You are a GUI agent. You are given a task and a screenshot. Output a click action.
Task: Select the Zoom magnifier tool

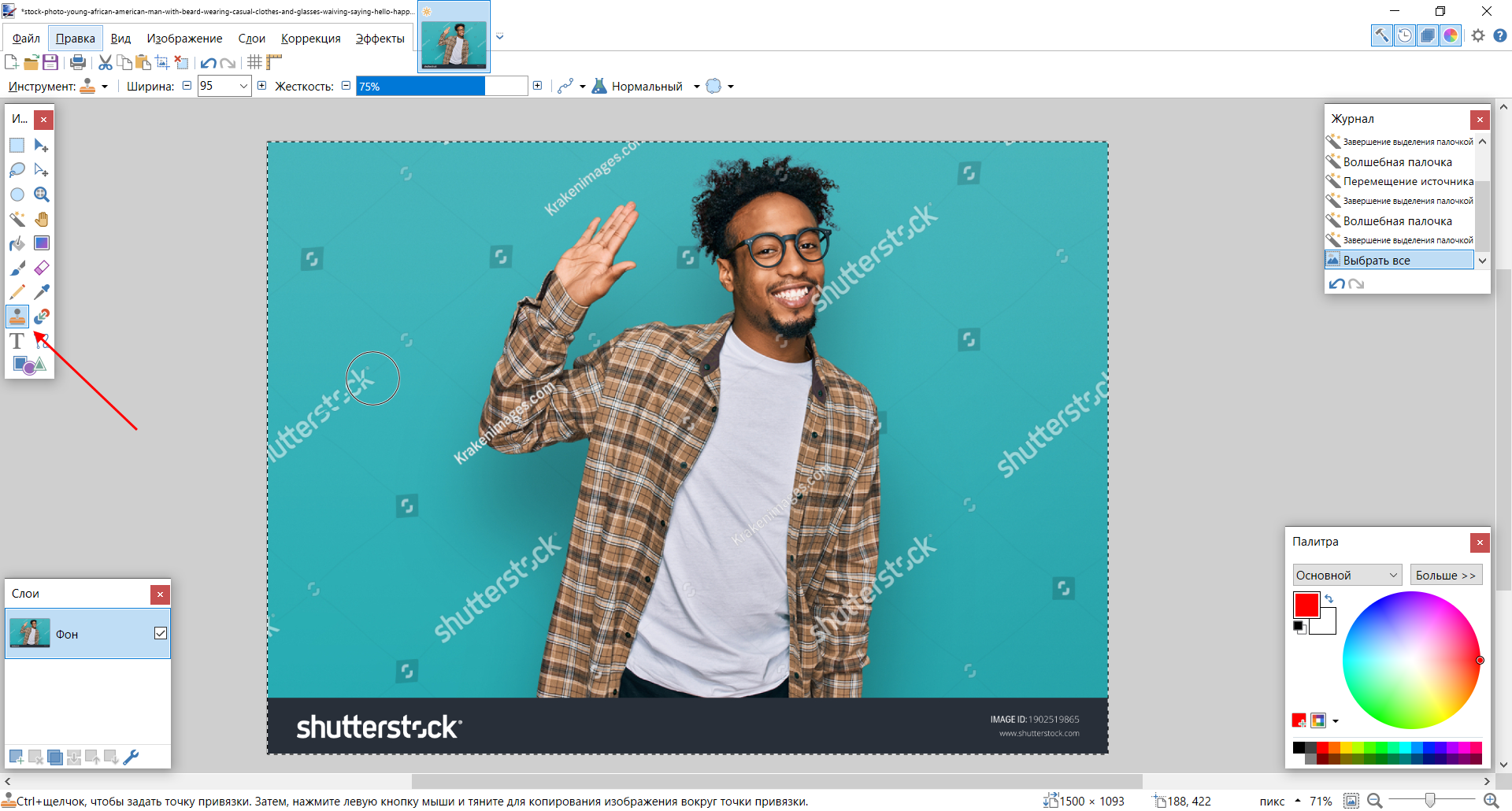click(x=42, y=194)
